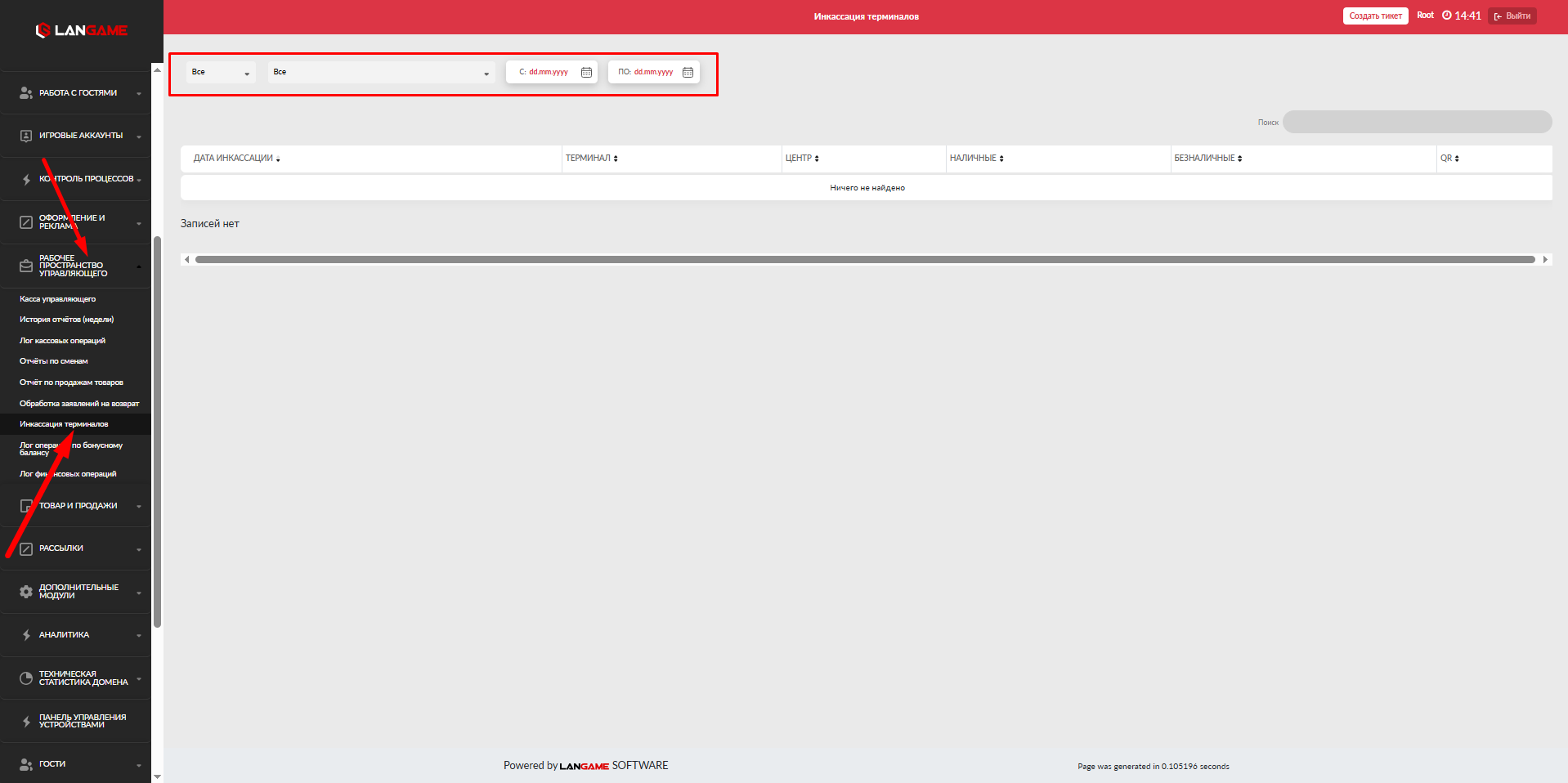Click the Дополнительные модули gear icon
This screenshot has width=1568, height=783.
click(x=26, y=592)
